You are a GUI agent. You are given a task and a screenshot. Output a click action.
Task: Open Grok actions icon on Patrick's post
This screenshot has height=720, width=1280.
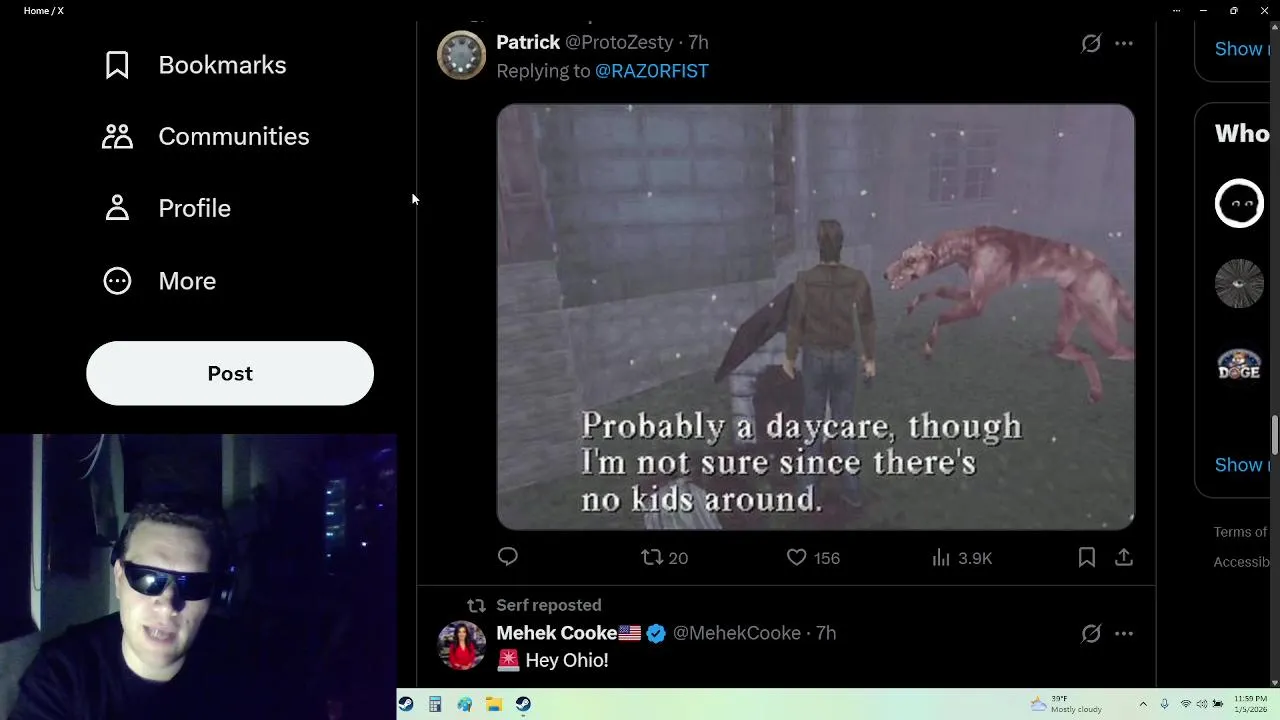(1091, 43)
